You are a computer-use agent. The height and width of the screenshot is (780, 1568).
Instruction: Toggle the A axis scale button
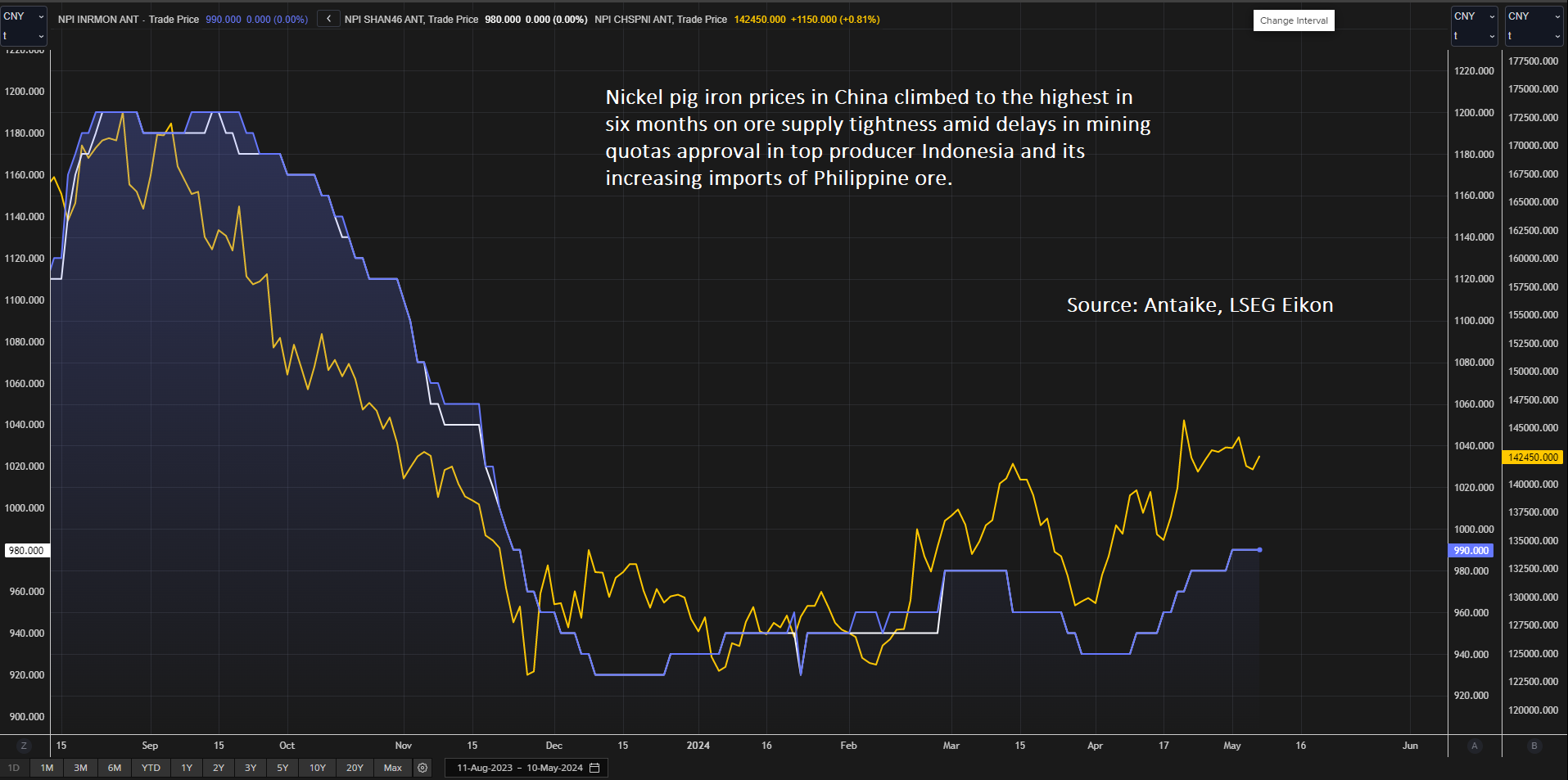point(1475,746)
